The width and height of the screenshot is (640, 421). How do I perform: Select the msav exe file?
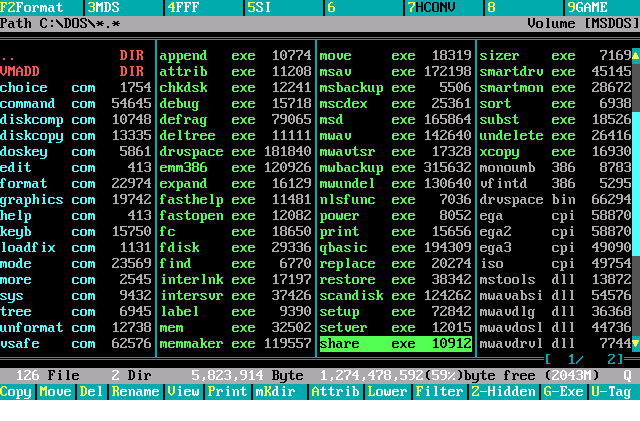pyautogui.click(x=396, y=71)
